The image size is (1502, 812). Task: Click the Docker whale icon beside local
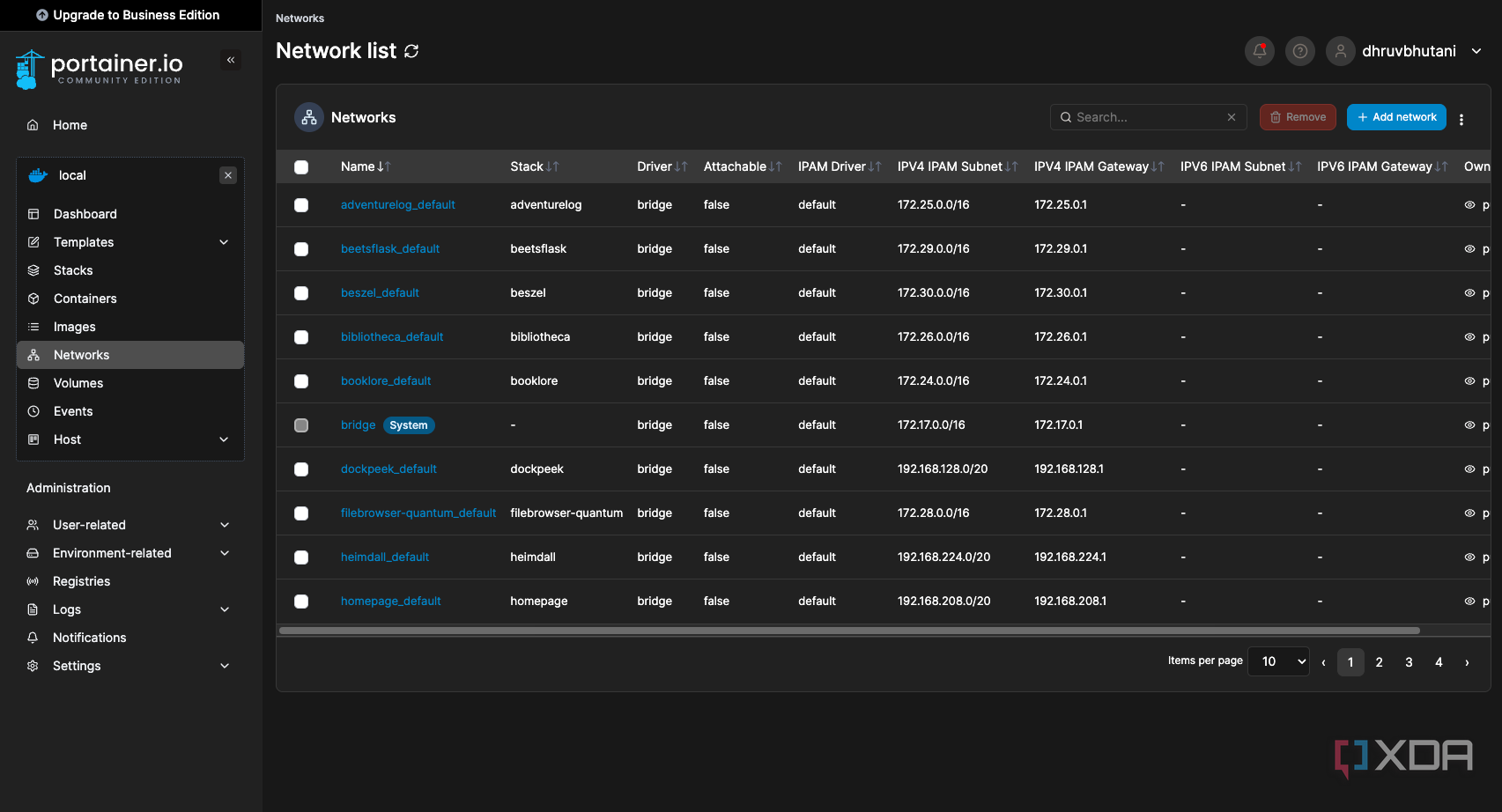pos(38,175)
